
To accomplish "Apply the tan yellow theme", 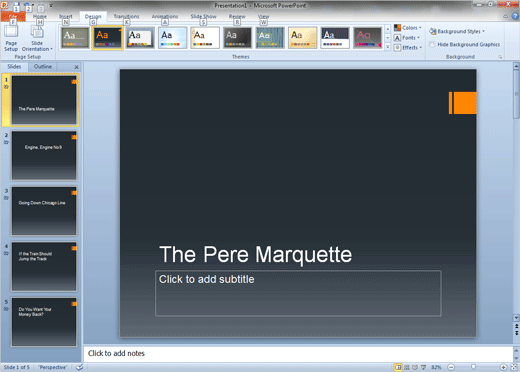I will click(302, 38).
